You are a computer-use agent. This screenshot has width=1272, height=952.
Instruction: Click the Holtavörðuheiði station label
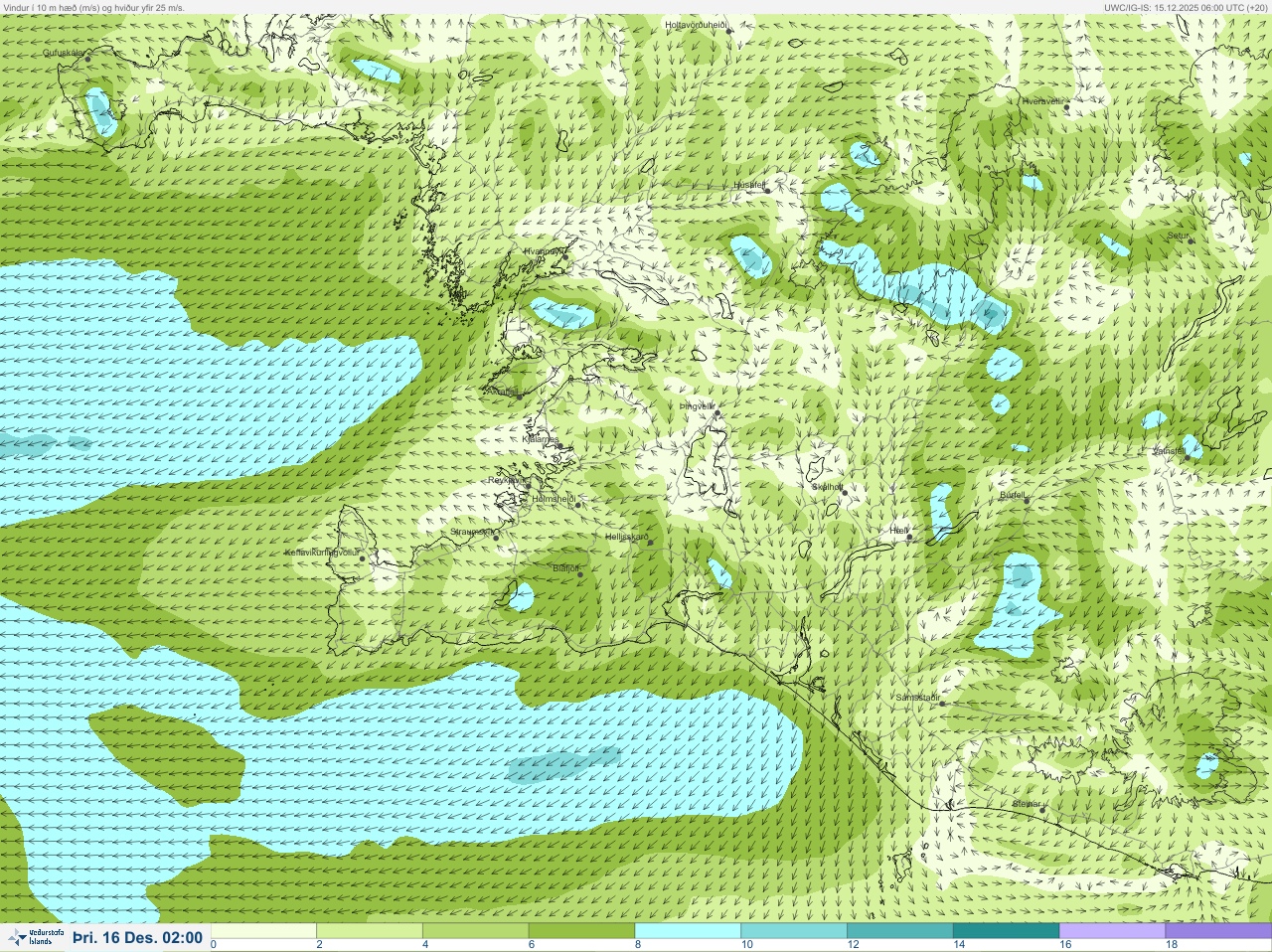click(x=697, y=24)
